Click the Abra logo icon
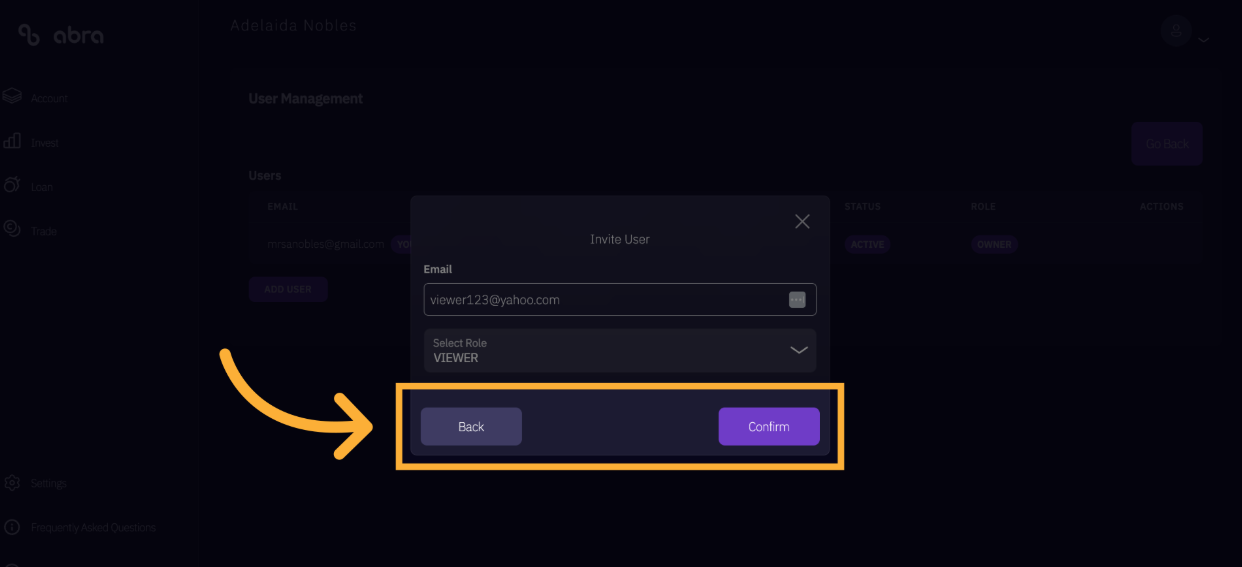The image size is (1242, 567). [29, 35]
